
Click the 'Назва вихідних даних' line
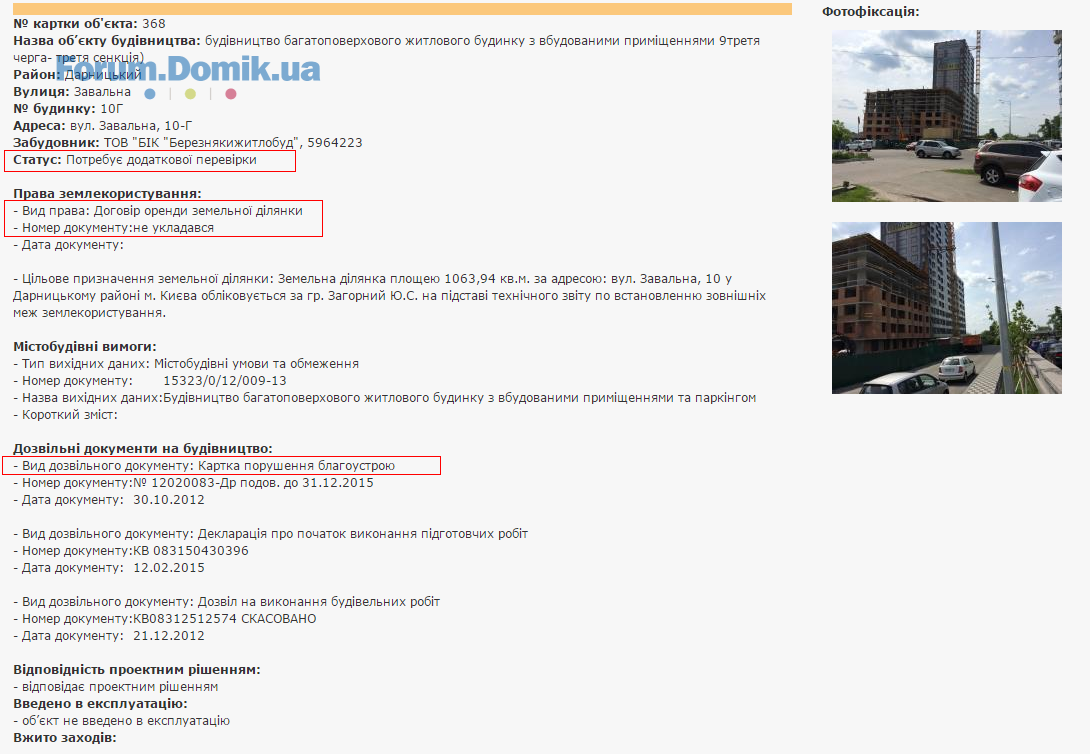pyautogui.click(x=384, y=398)
